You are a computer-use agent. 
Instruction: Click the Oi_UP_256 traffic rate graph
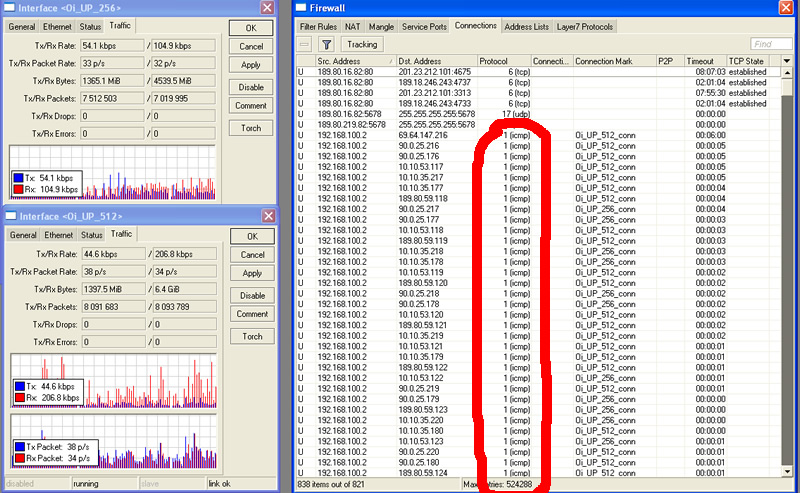click(112, 172)
